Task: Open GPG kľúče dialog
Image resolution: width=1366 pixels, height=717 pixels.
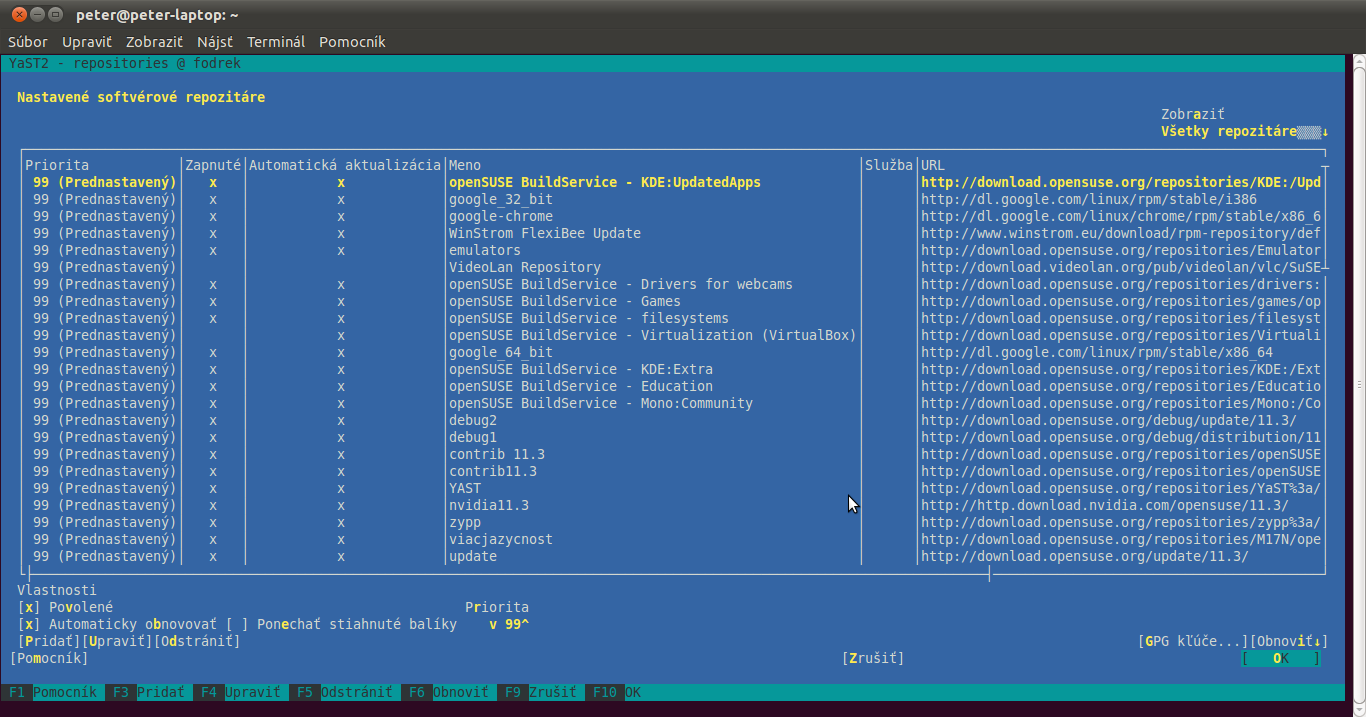Action: (x=1193, y=641)
